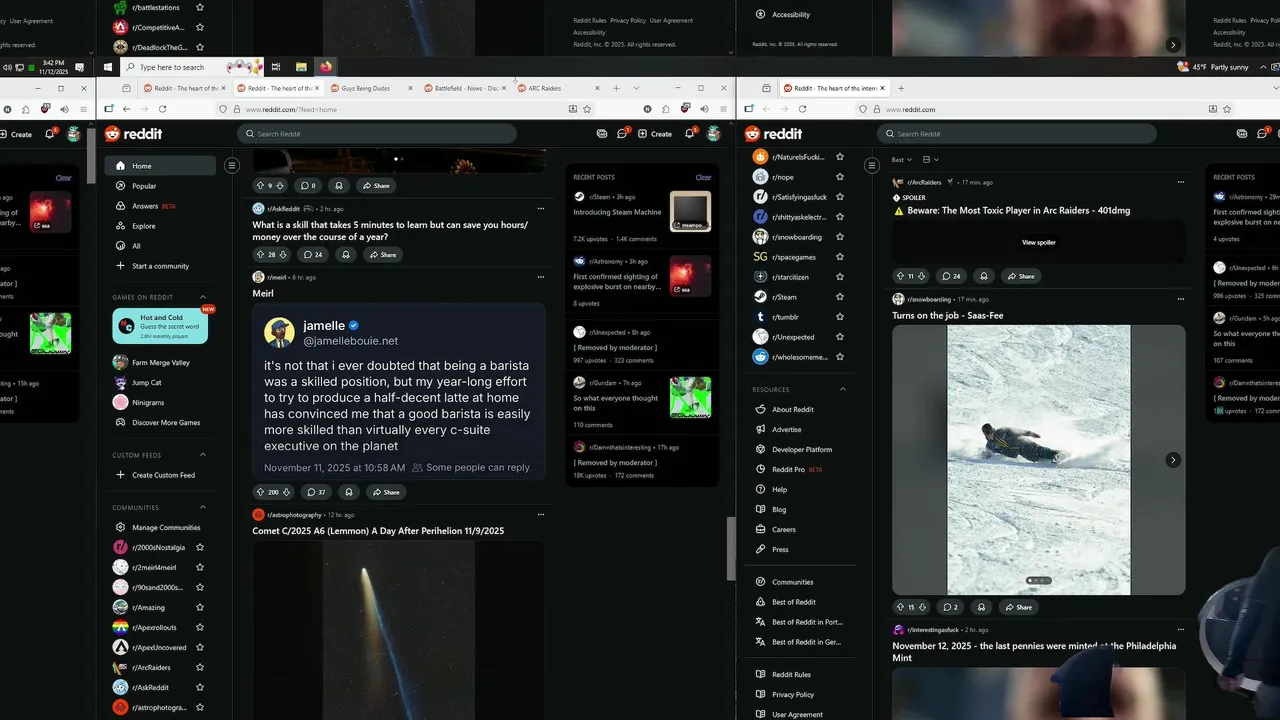The width and height of the screenshot is (1280, 720).
Task: Open Task View on the taskbar
Action: (x=276, y=67)
